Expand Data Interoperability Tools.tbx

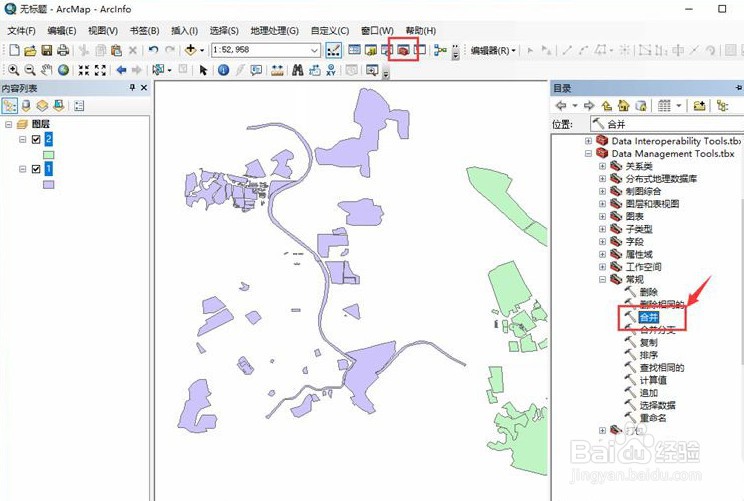pyautogui.click(x=588, y=141)
